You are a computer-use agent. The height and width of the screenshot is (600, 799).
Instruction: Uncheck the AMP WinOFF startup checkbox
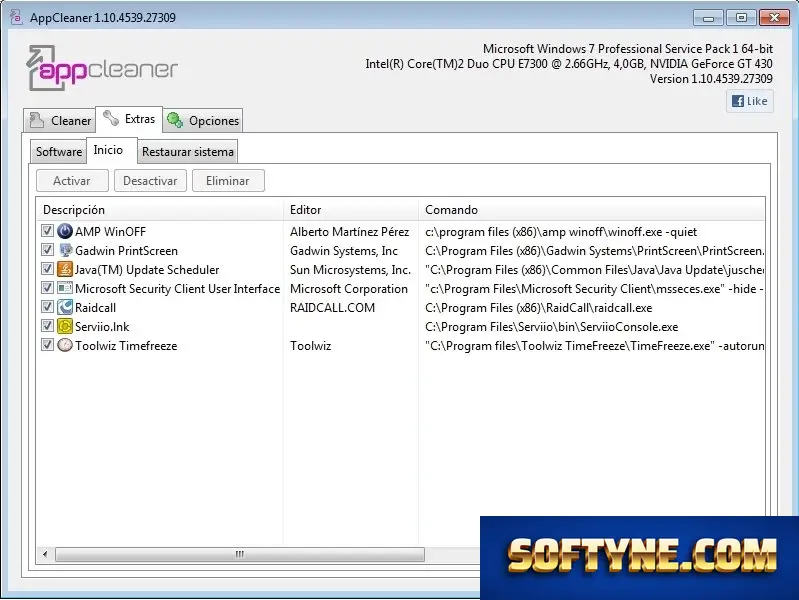coord(47,231)
